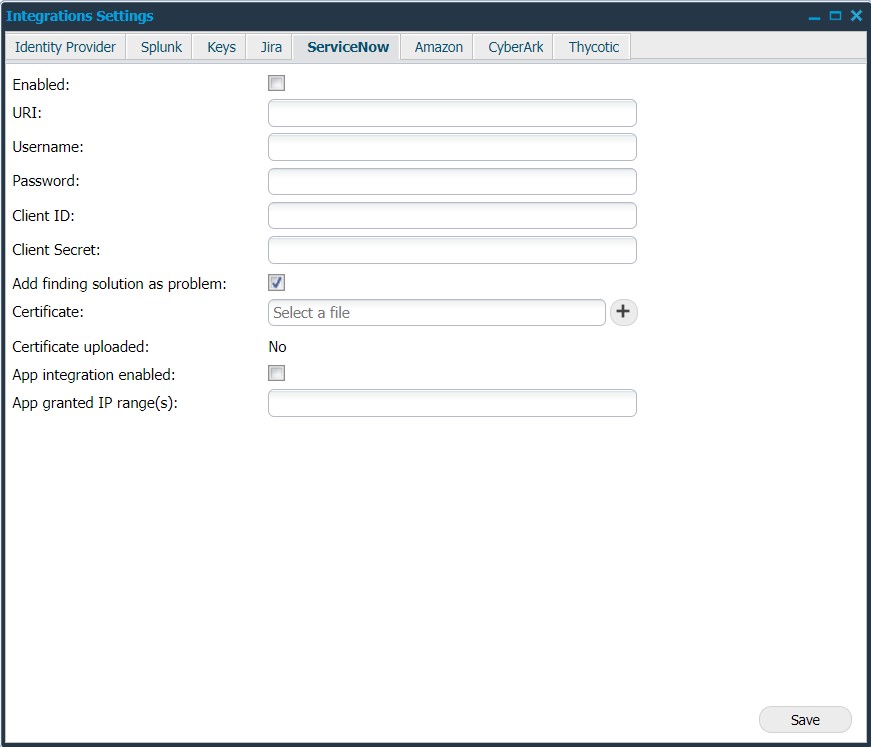Image resolution: width=871 pixels, height=747 pixels.
Task: Select the Thycotic tab
Action: (591, 46)
